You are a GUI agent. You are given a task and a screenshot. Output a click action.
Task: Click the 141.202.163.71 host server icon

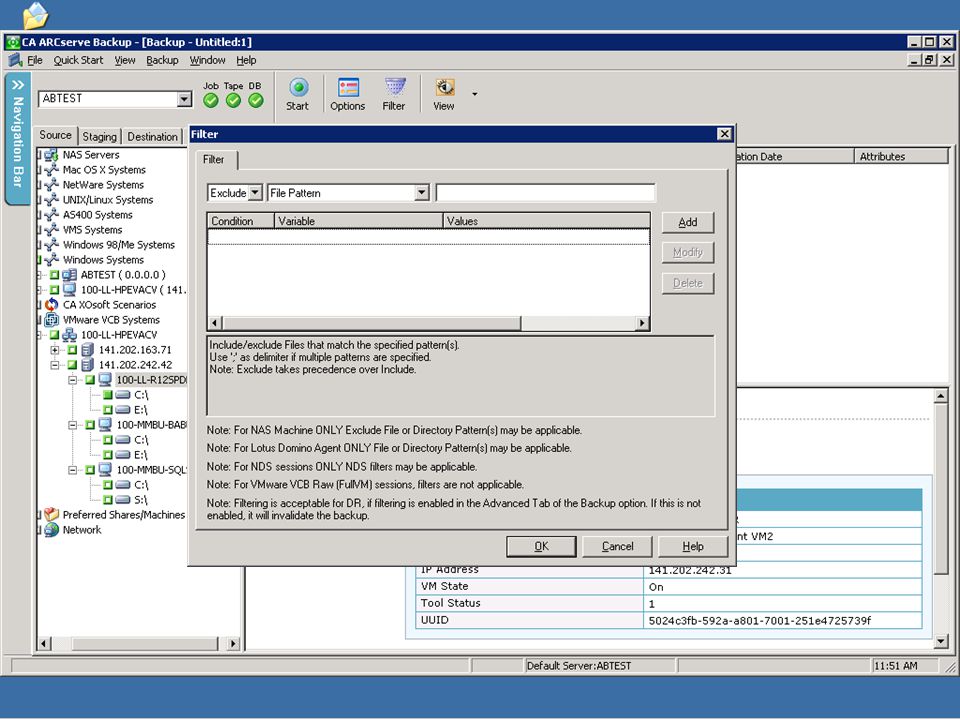(88, 350)
